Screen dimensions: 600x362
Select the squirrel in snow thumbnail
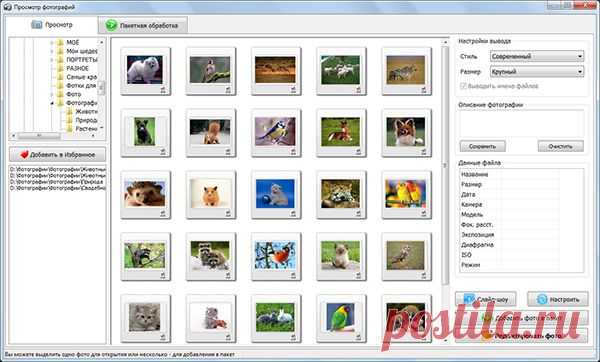tap(210, 132)
